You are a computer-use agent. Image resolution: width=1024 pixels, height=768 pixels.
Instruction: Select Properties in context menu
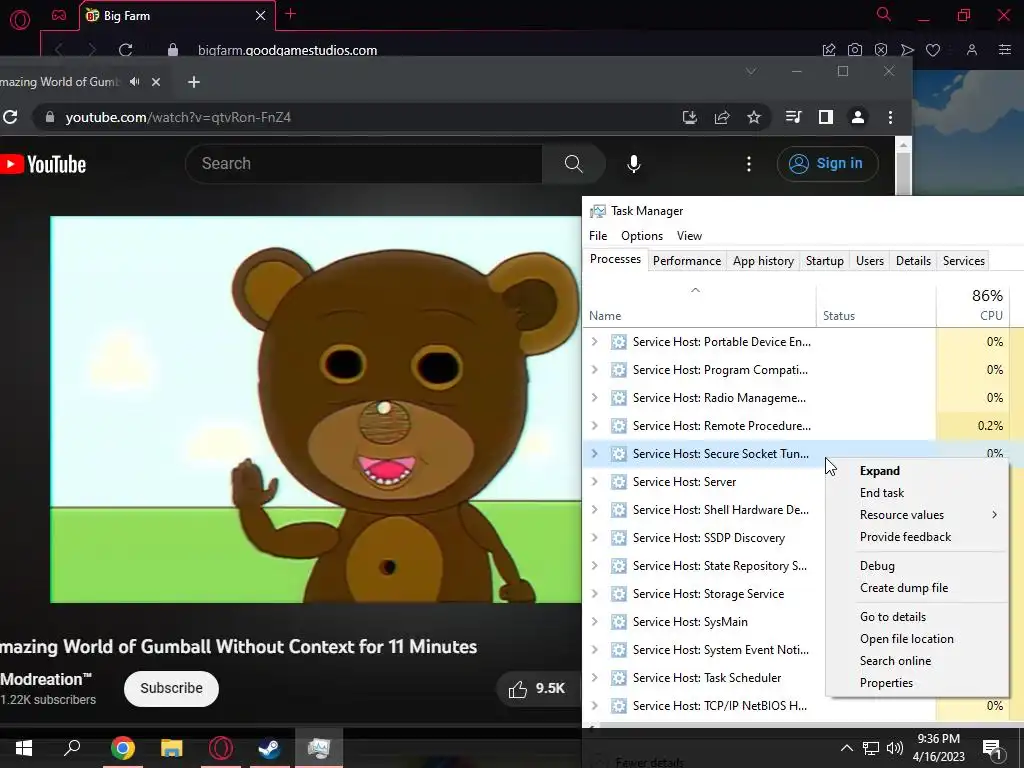(x=917, y=683)
